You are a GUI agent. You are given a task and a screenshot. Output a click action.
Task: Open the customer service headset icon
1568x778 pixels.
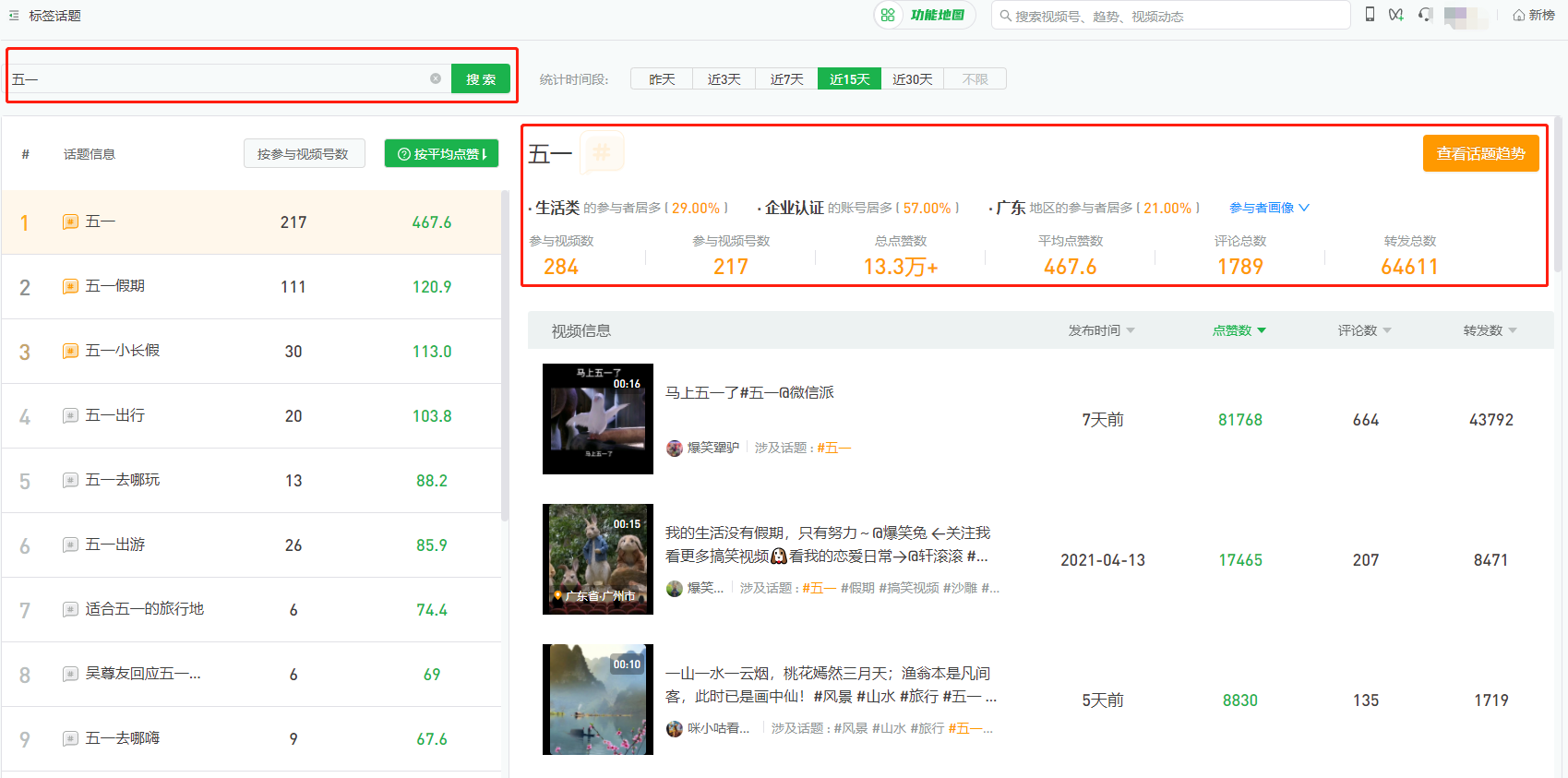(1426, 15)
